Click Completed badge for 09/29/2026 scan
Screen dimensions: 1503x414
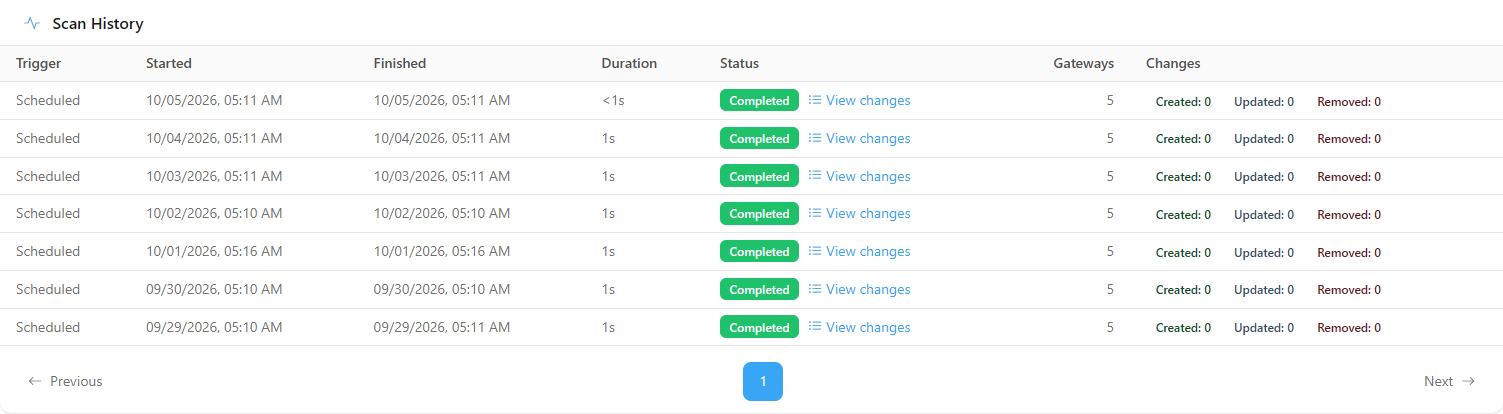click(759, 327)
